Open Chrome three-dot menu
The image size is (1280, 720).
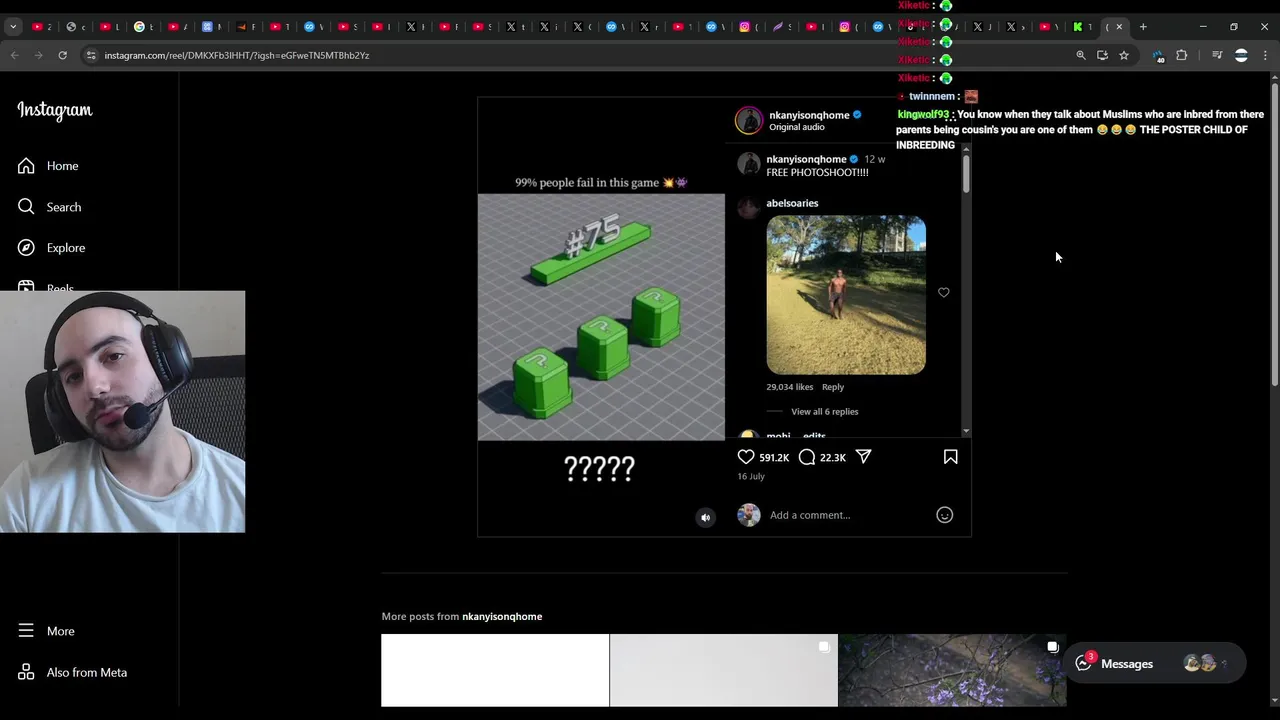tap(1265, 55)
